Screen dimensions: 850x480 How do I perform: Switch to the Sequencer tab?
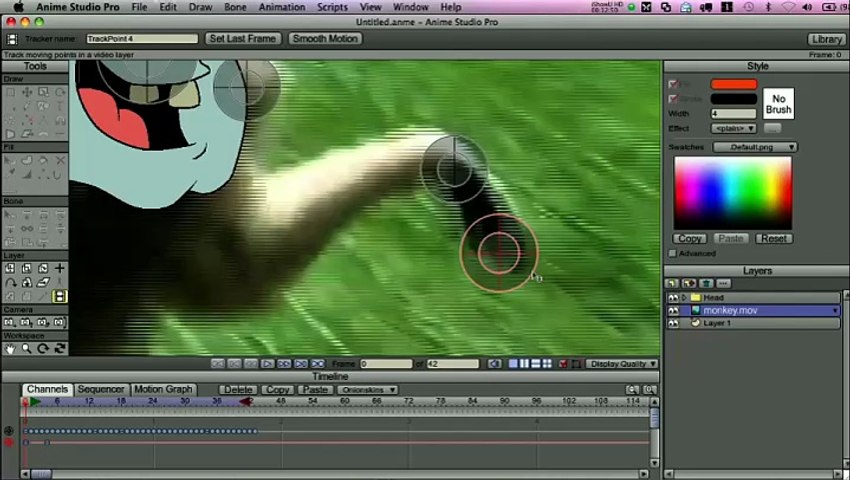101,389
